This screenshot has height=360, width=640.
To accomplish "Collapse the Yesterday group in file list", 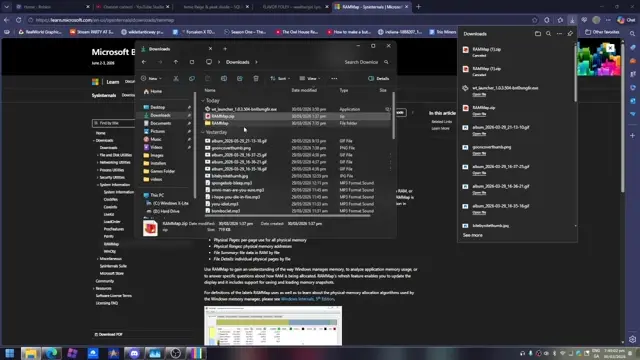I will point(203,132).
